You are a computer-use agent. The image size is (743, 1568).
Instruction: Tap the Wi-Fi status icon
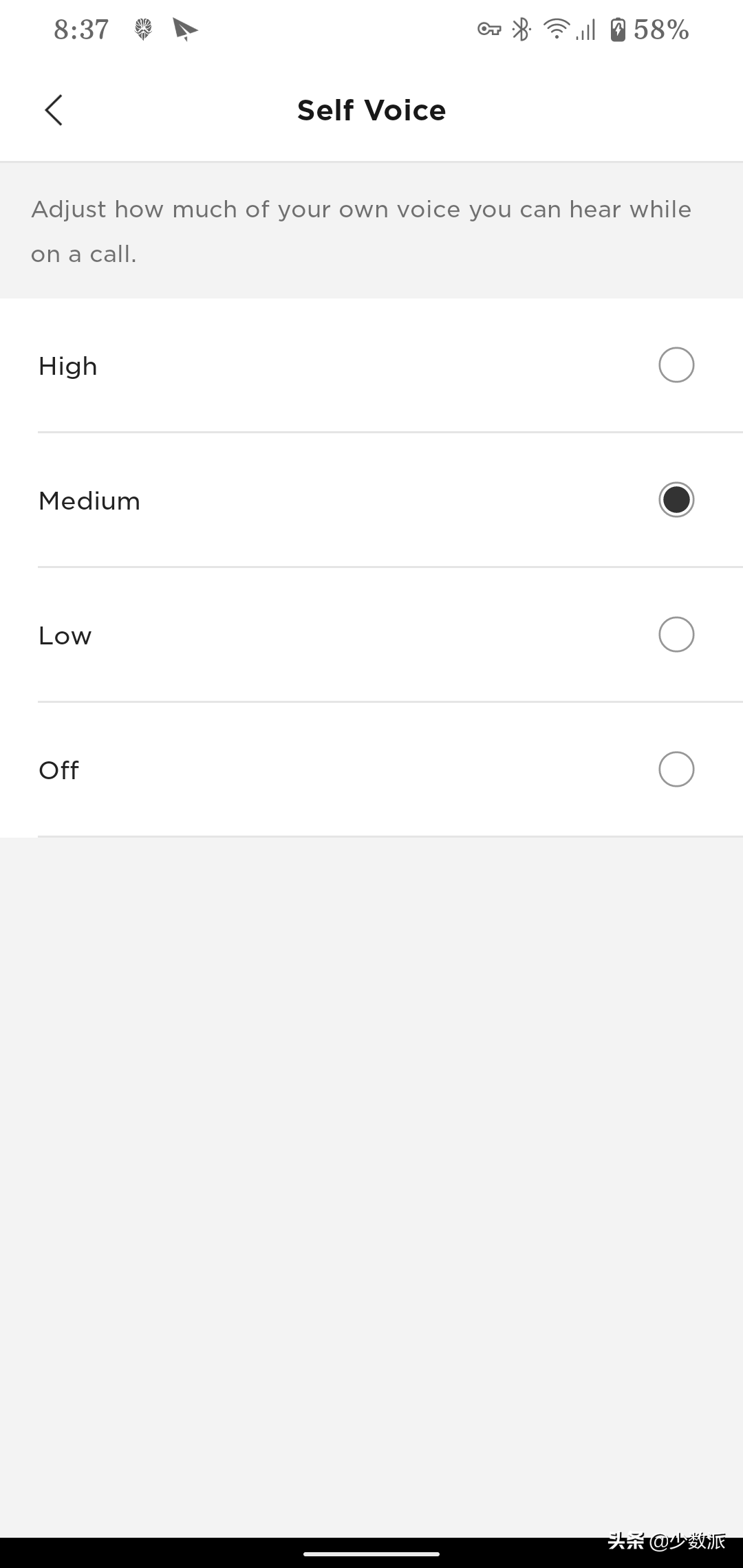tap(556, 30)
